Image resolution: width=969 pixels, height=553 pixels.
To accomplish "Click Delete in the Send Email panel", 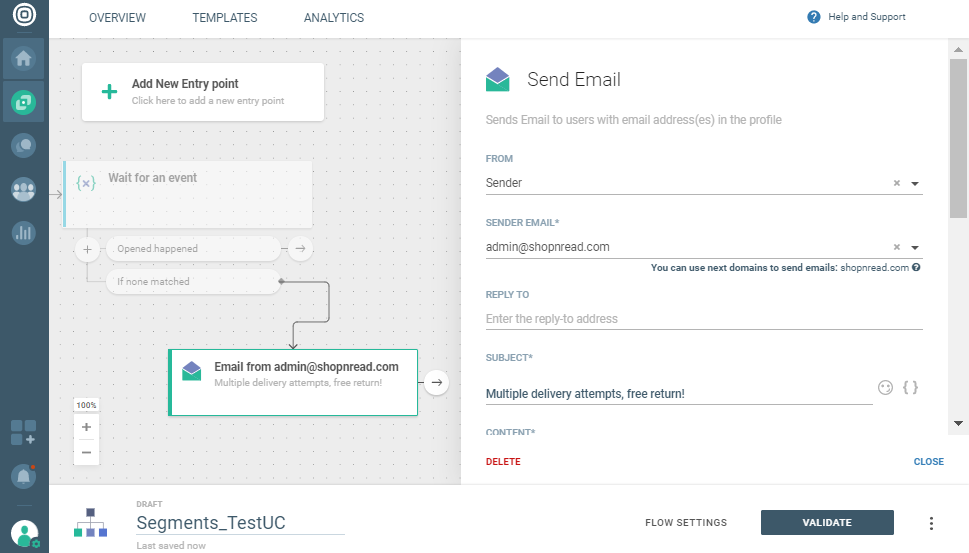I will coord(503,462).
